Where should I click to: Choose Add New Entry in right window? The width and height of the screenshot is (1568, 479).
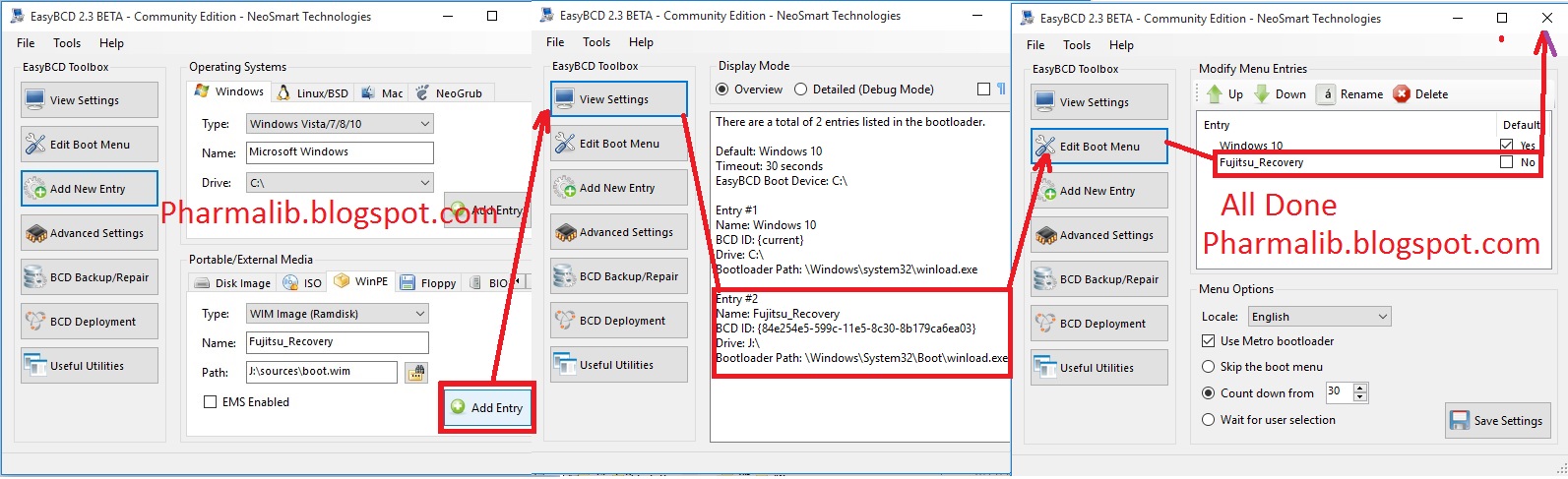click(1099, 191)
